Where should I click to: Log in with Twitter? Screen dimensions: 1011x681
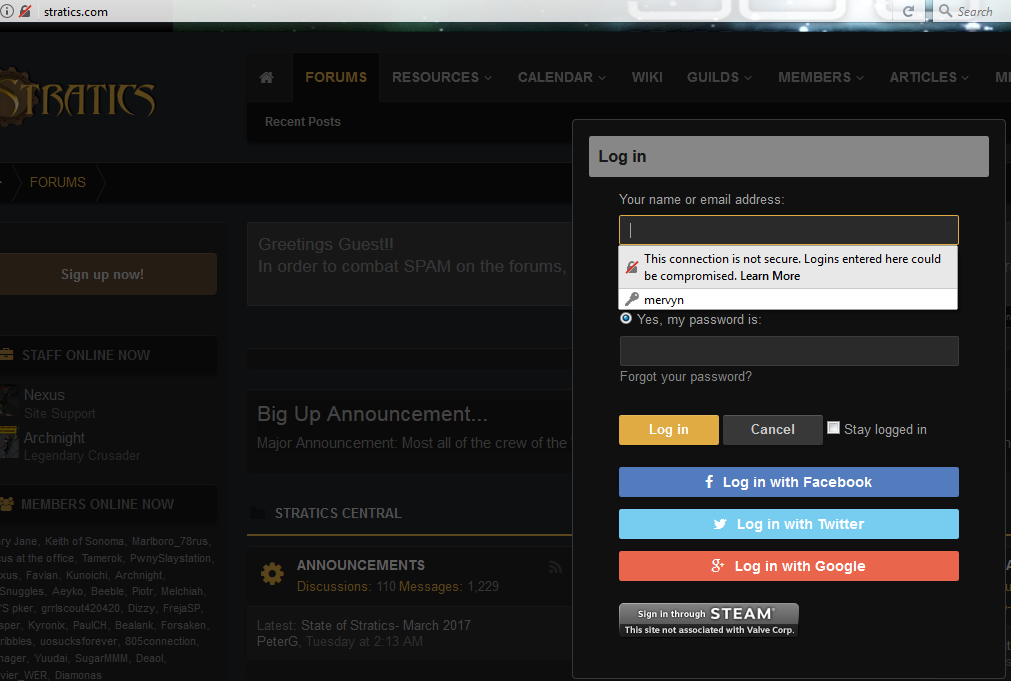click(x=789, y=524)
